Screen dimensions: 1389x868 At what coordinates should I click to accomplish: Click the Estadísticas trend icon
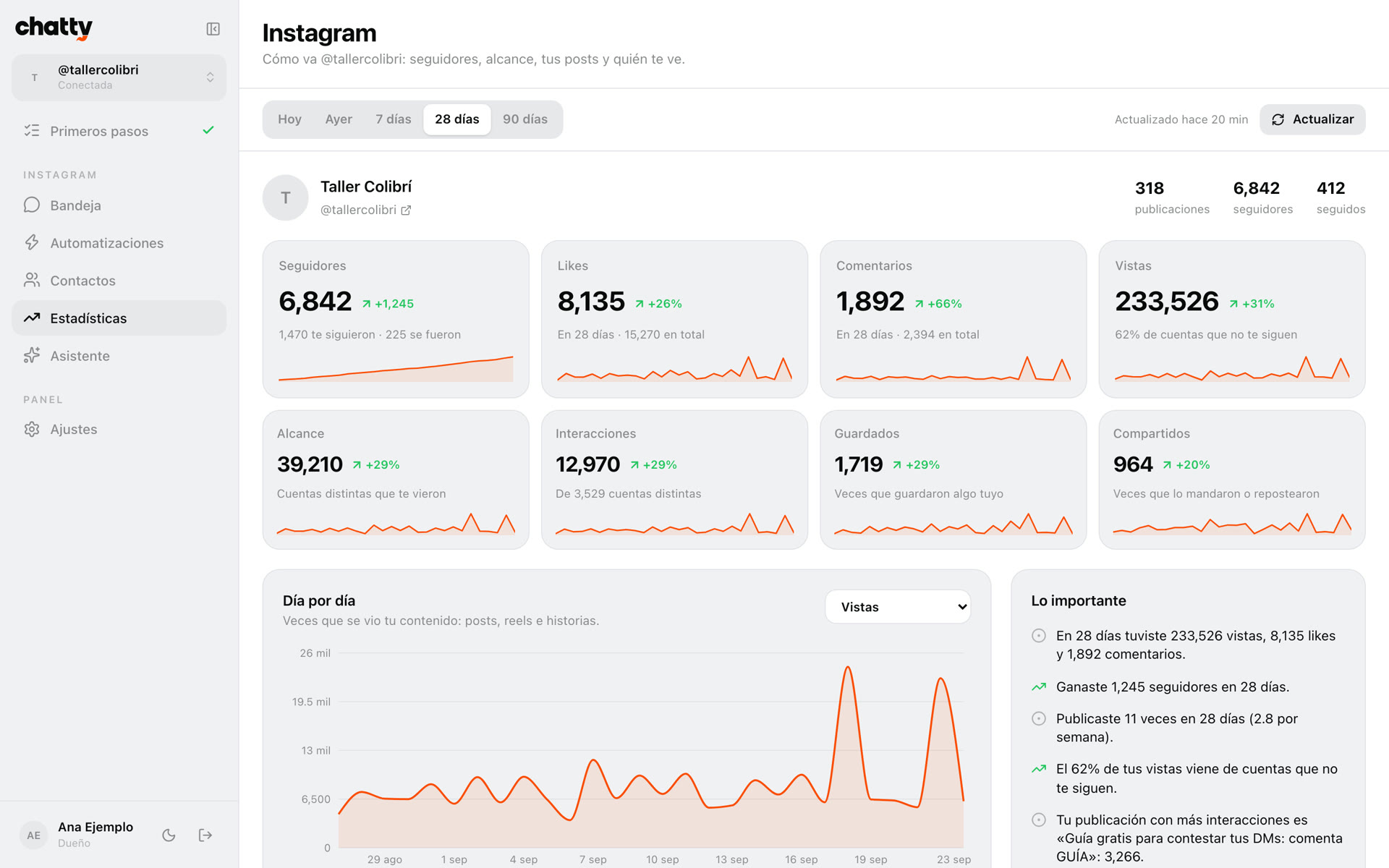point(32,318)
